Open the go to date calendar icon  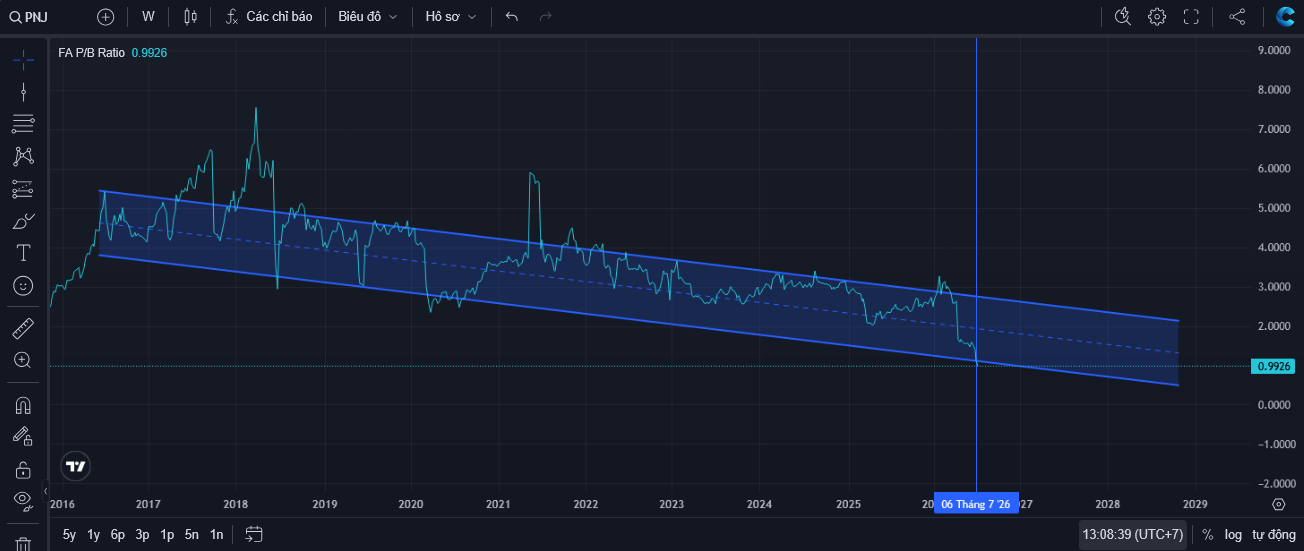[254, 535]
